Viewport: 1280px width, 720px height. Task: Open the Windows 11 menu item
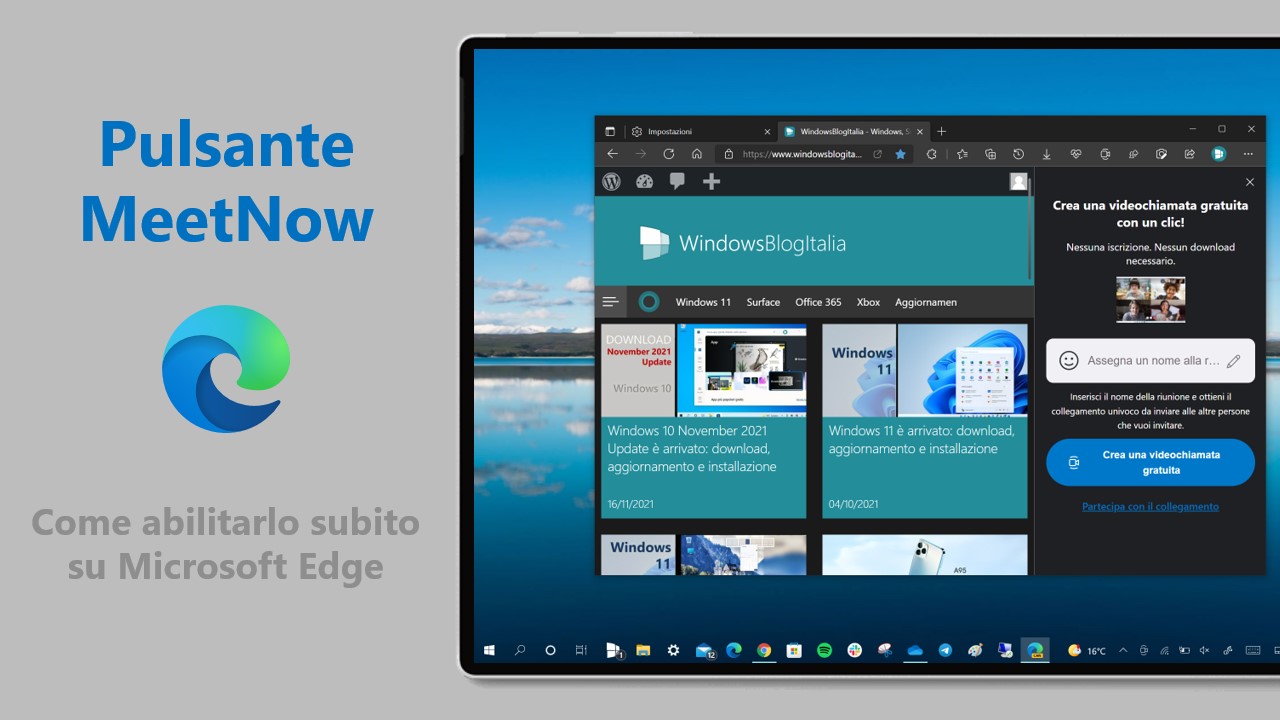(703, 302)
